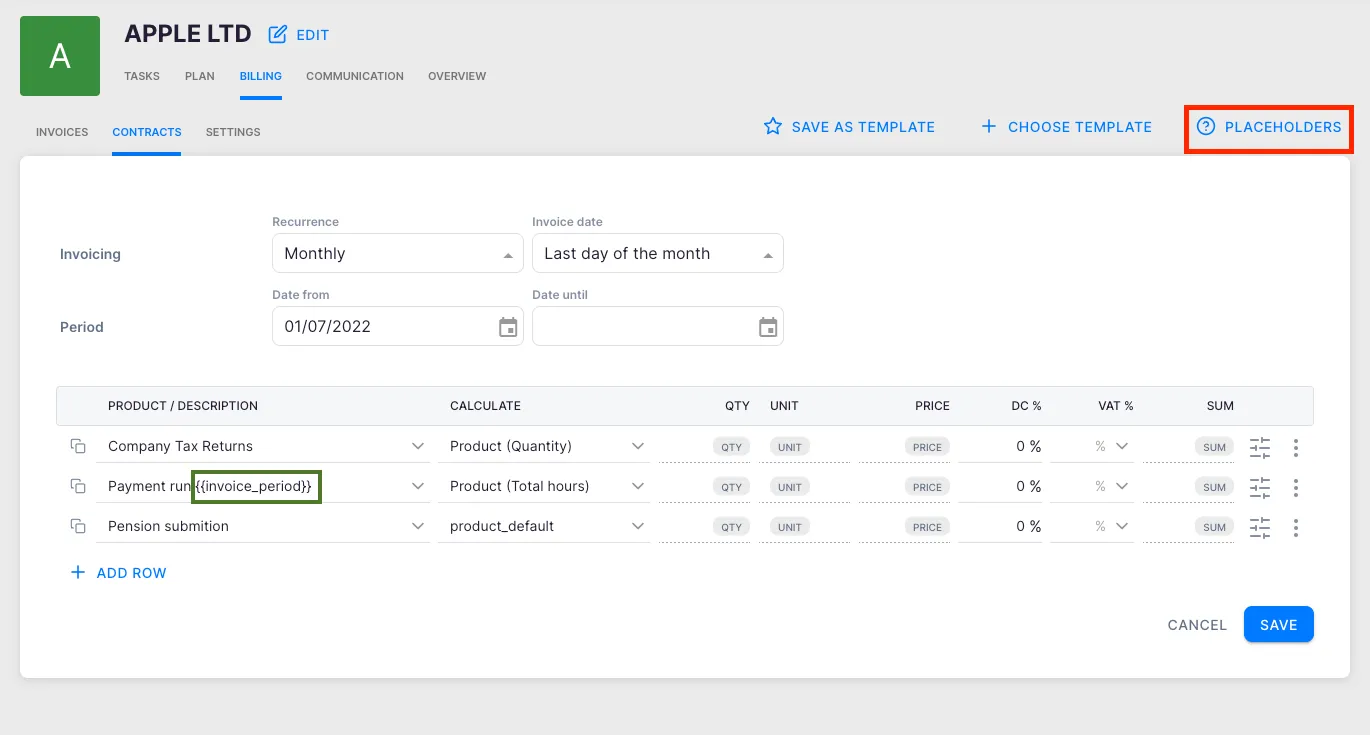Go to the billing Settings sub-tab
The width and height of the screenshot is (1370, 735).
(233, 132)
